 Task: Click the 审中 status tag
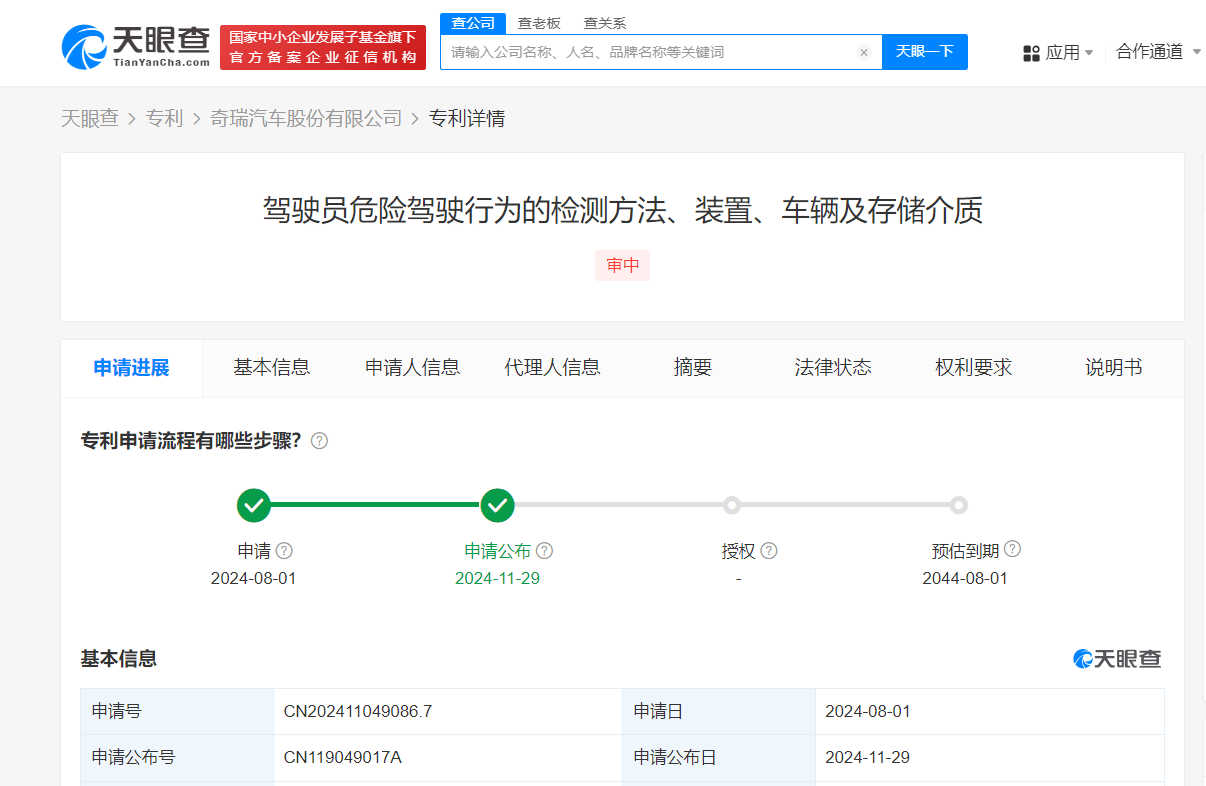(x=622, y=266)
